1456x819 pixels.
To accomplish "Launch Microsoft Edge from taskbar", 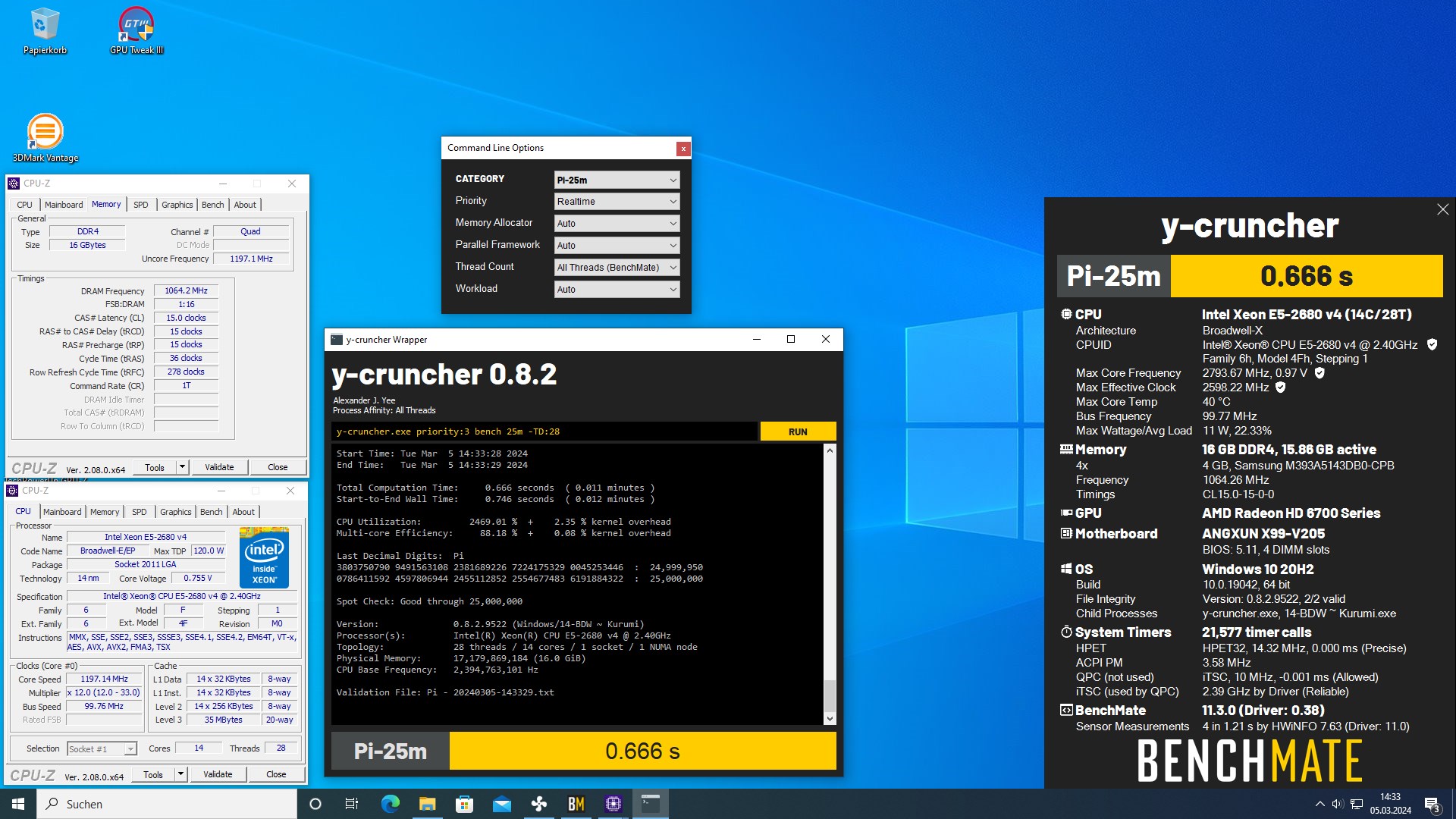I will coord(390,804).
